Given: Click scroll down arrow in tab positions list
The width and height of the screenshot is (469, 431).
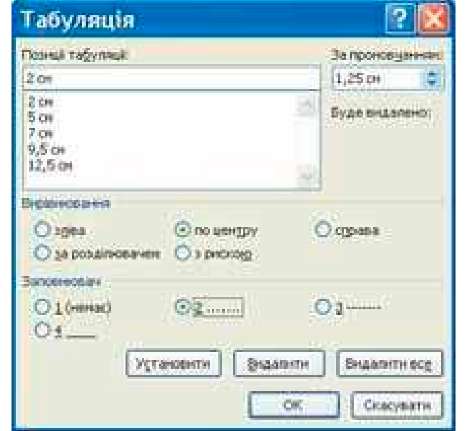Looking at the screenshot, I should (306, 176).
